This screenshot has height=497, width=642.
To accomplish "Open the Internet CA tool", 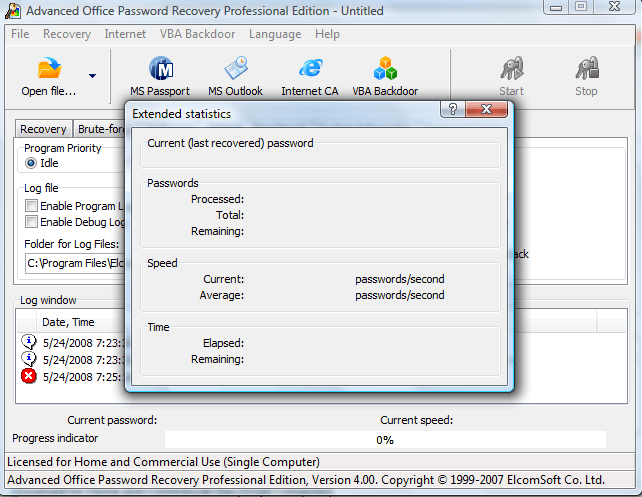I will [310, 77].
